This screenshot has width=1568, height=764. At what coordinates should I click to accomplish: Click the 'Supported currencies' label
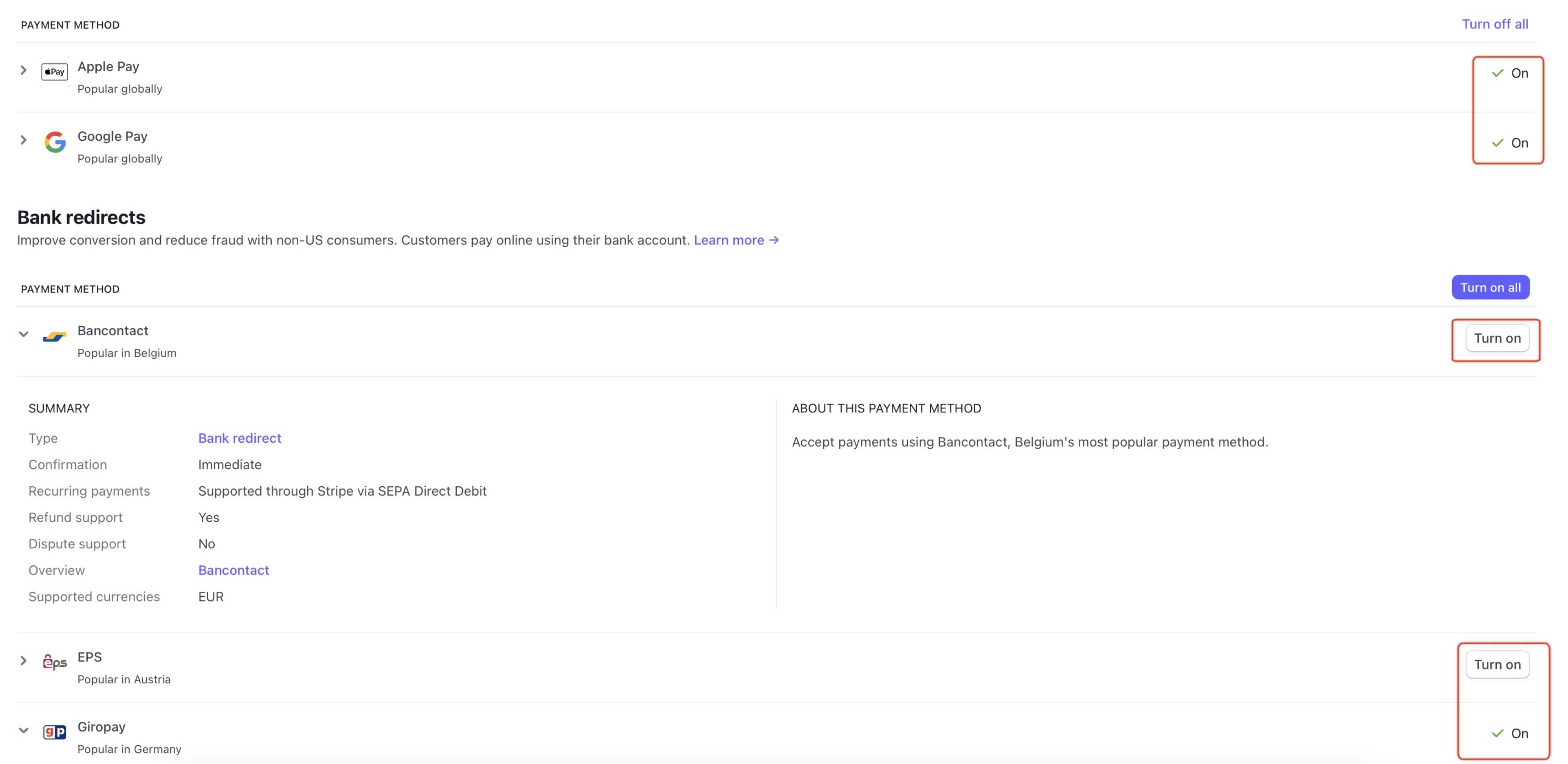tap(94, 597)
